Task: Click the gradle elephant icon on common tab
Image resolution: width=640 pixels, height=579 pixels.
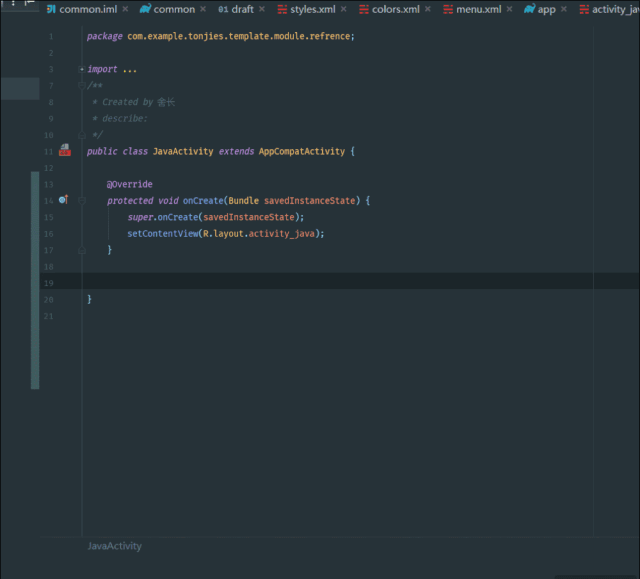Action: point(145,9)
